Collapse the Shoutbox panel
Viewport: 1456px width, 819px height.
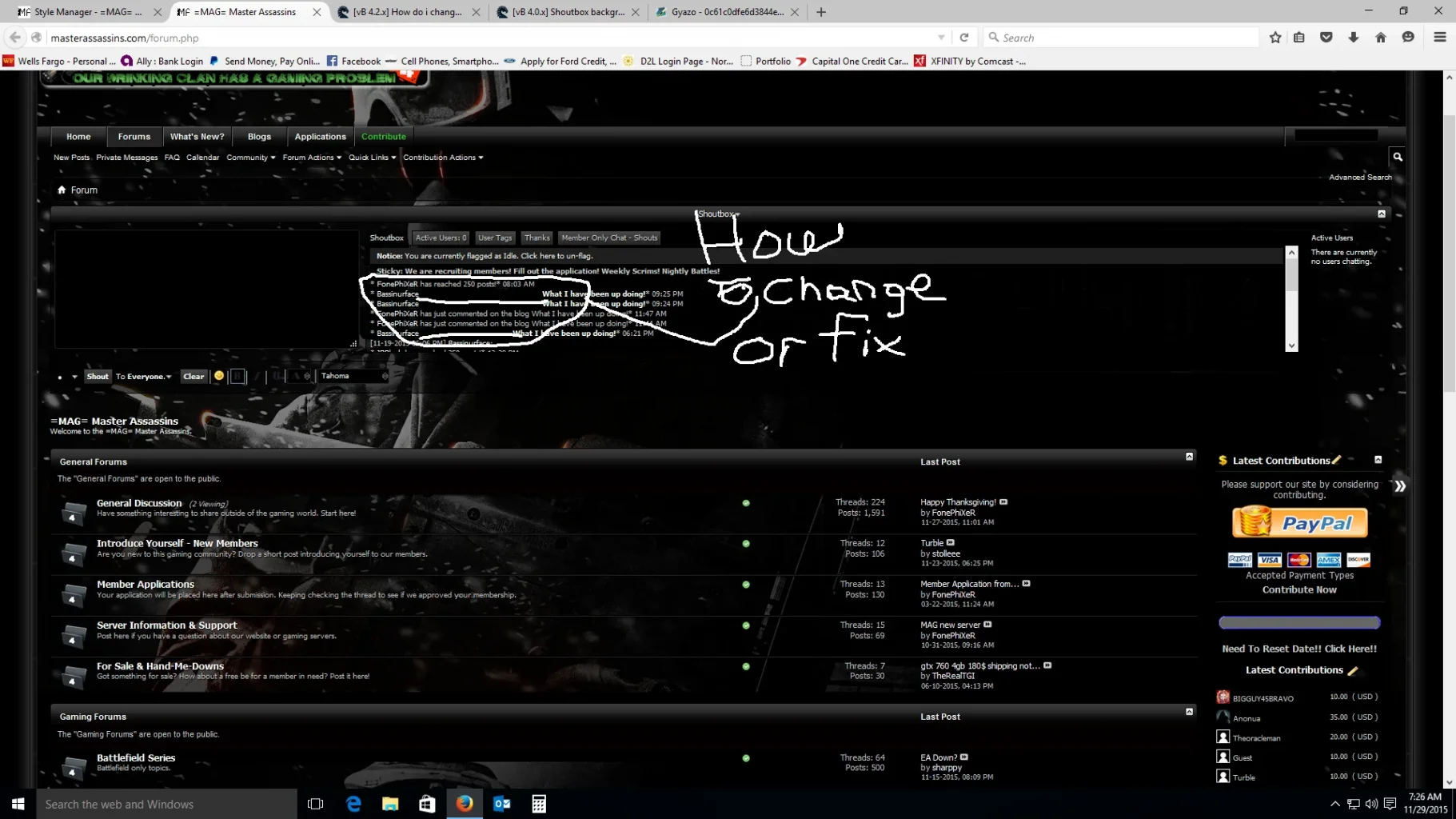1382,214
